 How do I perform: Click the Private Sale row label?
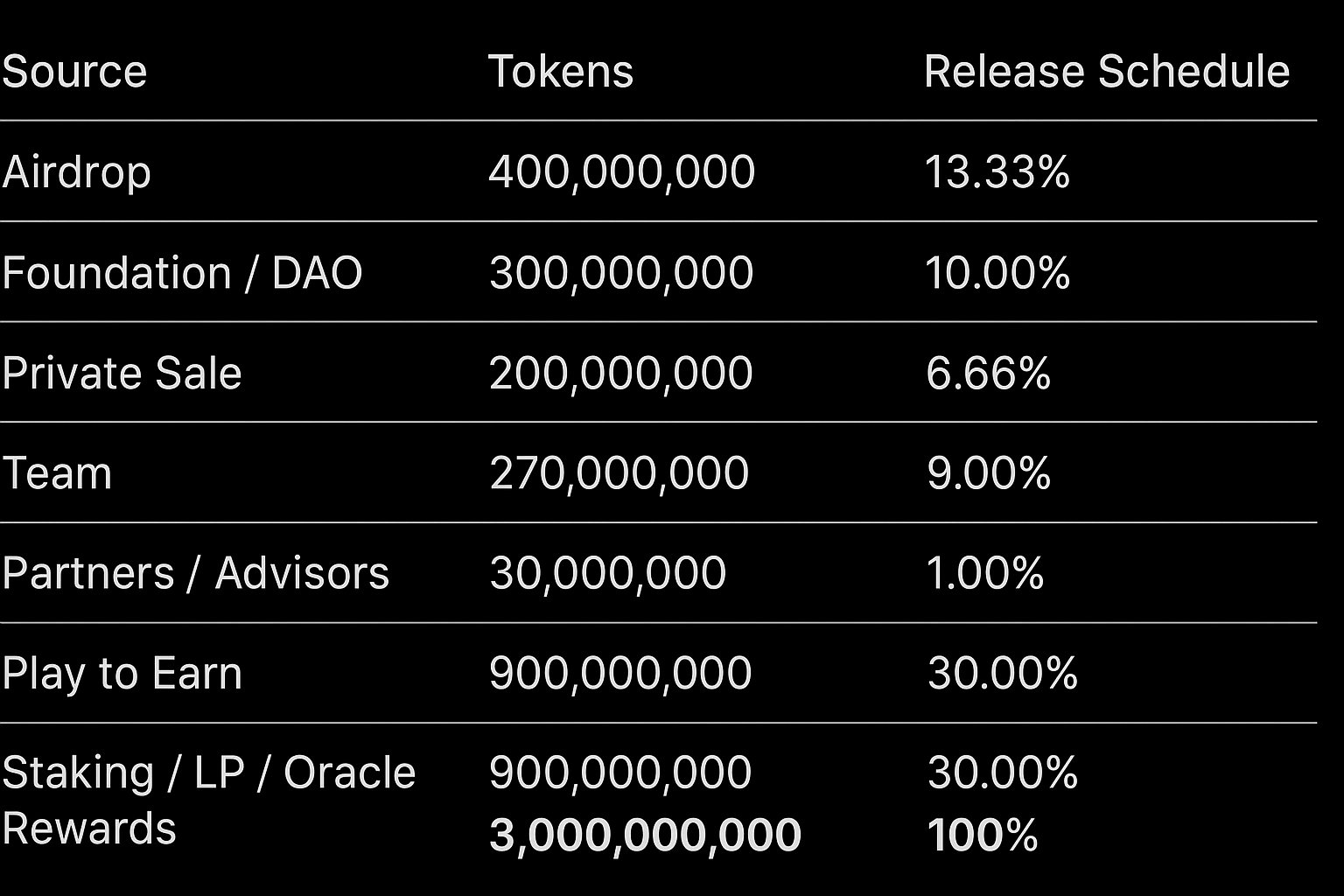point(122,373)
